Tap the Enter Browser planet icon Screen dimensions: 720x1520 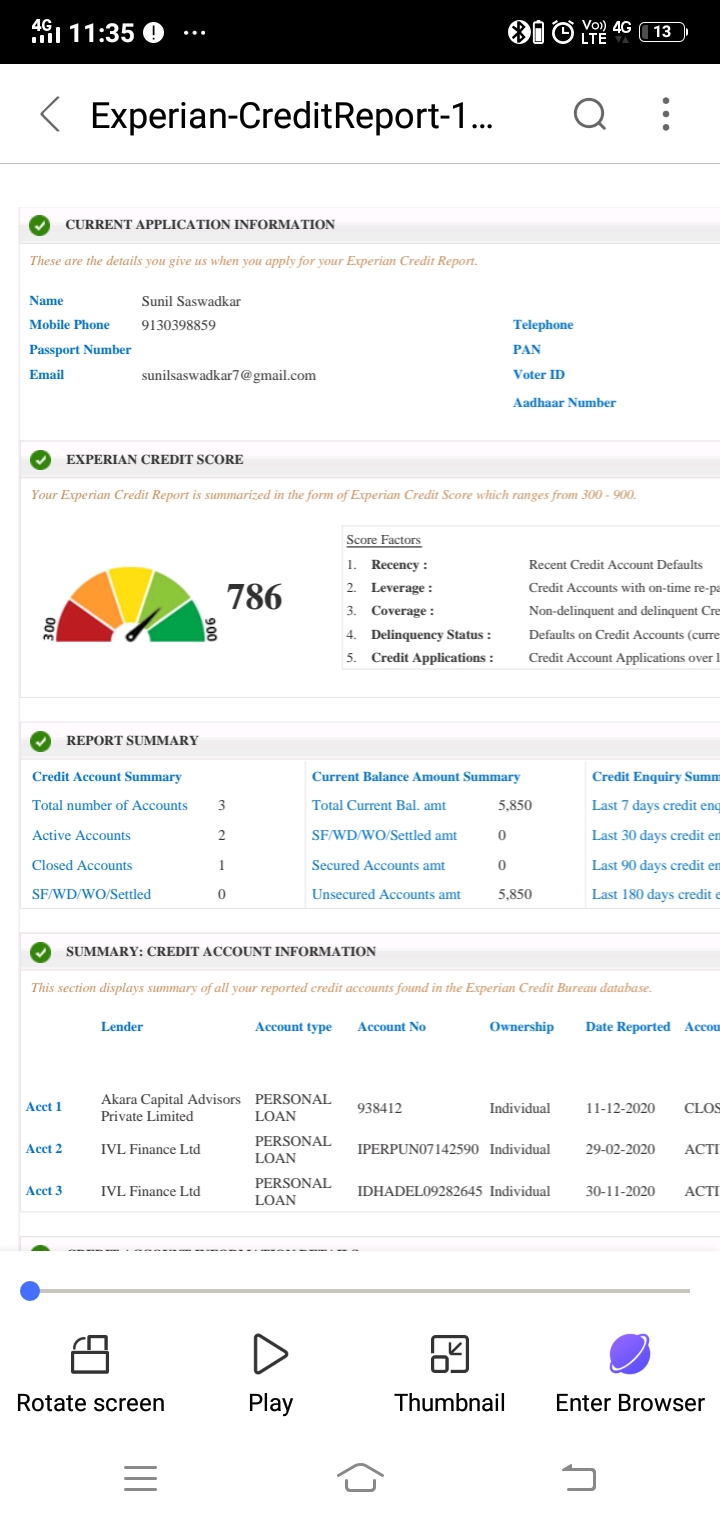pyautogui.click(x=630, y=1354)
